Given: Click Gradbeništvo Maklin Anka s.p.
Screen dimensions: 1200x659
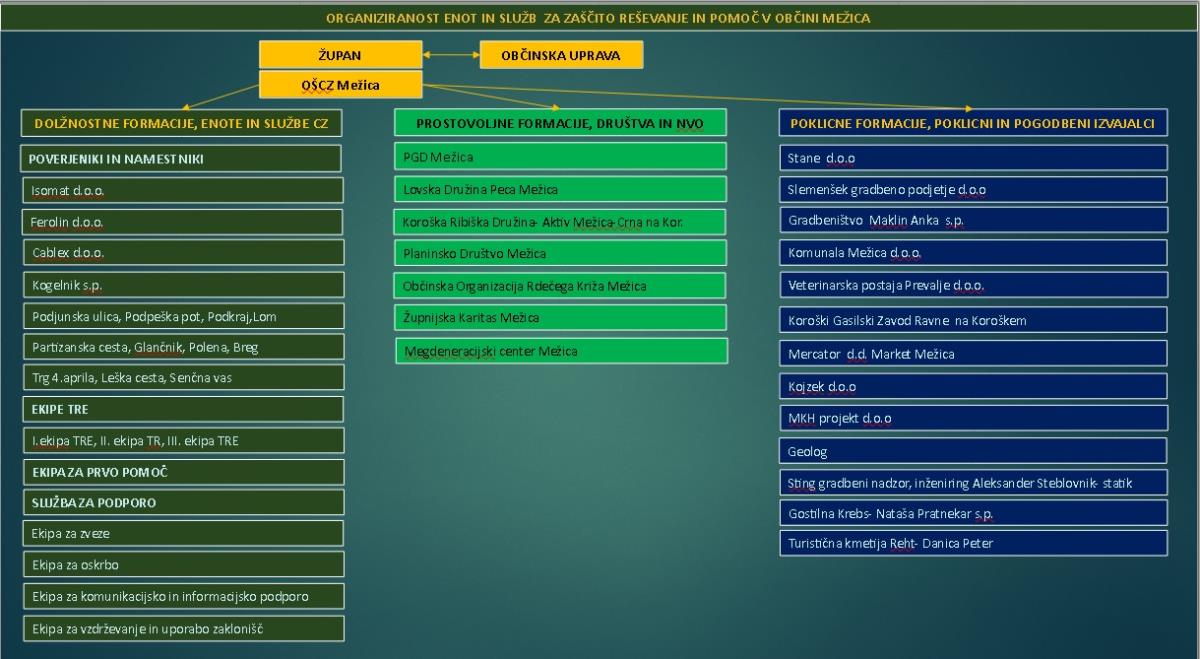Looking at the screenshot, I should (973, 220).
